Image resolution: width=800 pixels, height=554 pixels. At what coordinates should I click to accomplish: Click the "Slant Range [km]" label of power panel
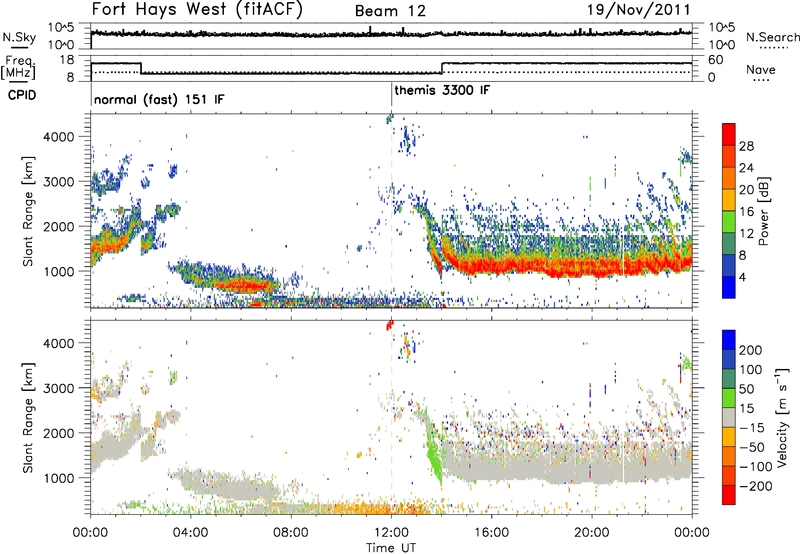[29, 211]
